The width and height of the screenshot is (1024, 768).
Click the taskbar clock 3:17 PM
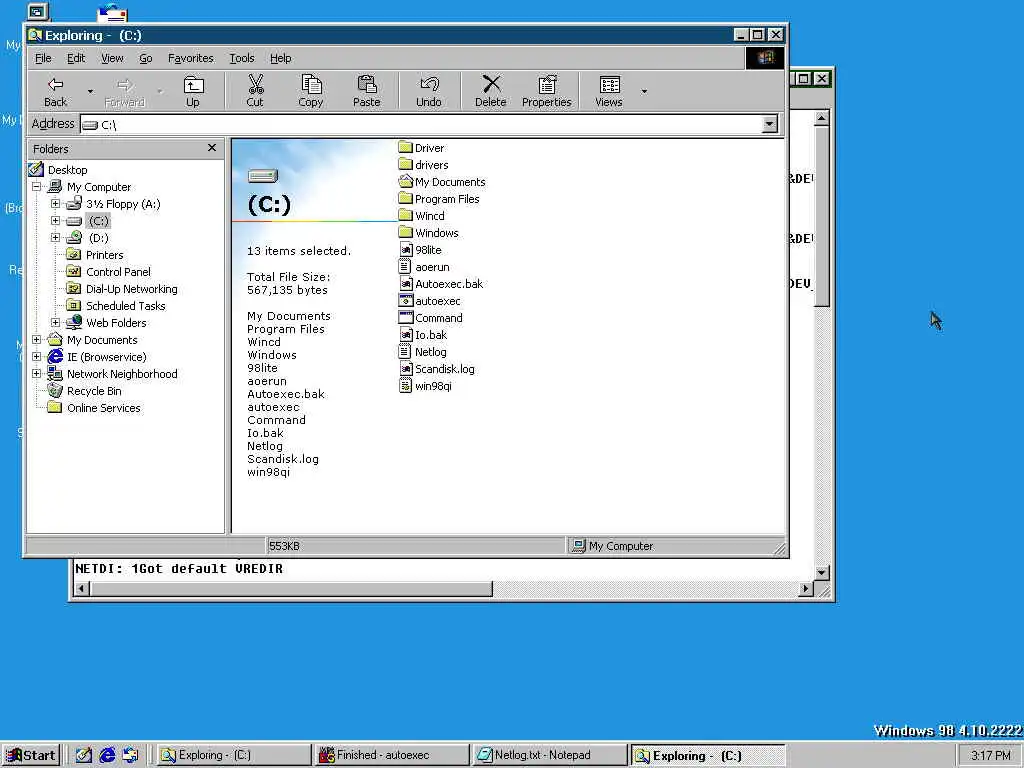[x=990, y=755]
